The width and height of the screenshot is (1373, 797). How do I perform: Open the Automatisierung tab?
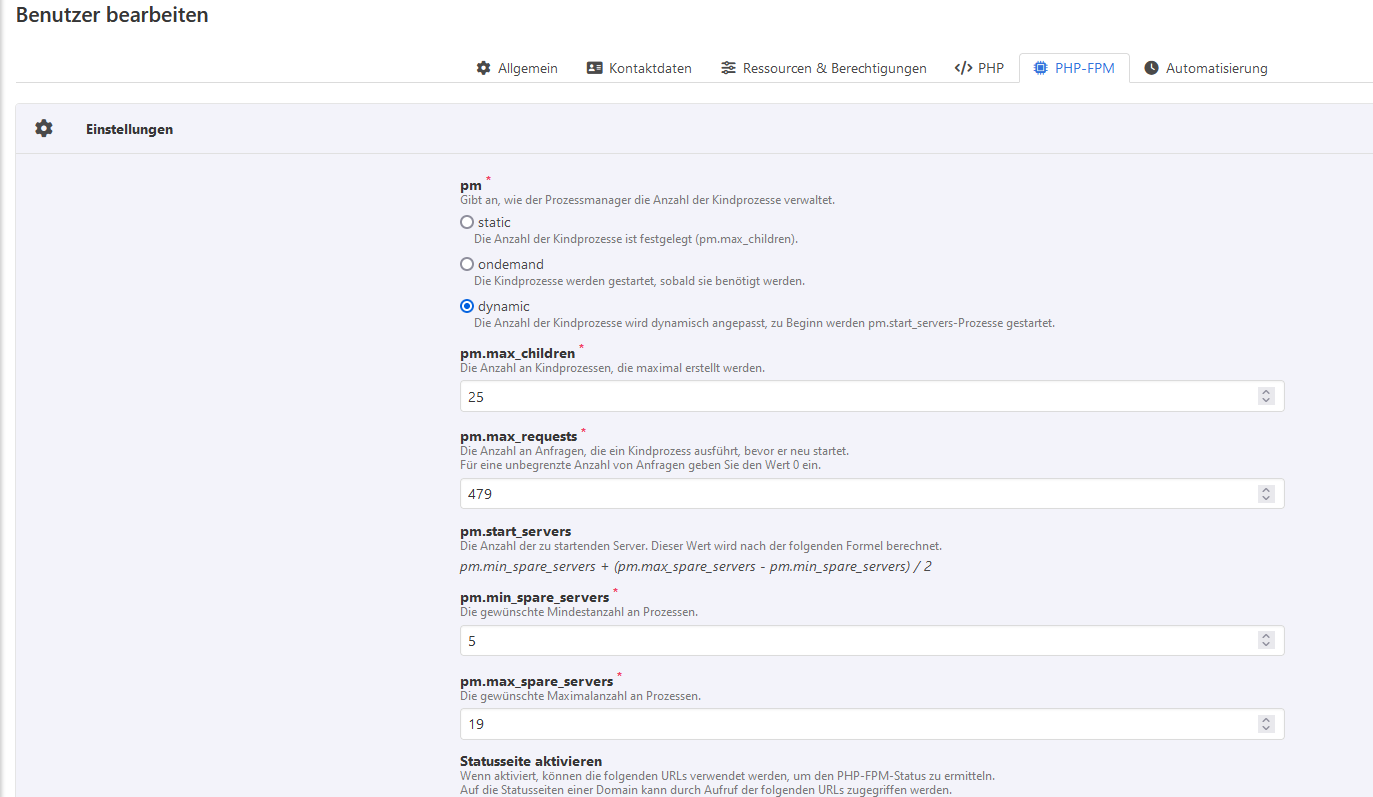[x=1216, y=68]
